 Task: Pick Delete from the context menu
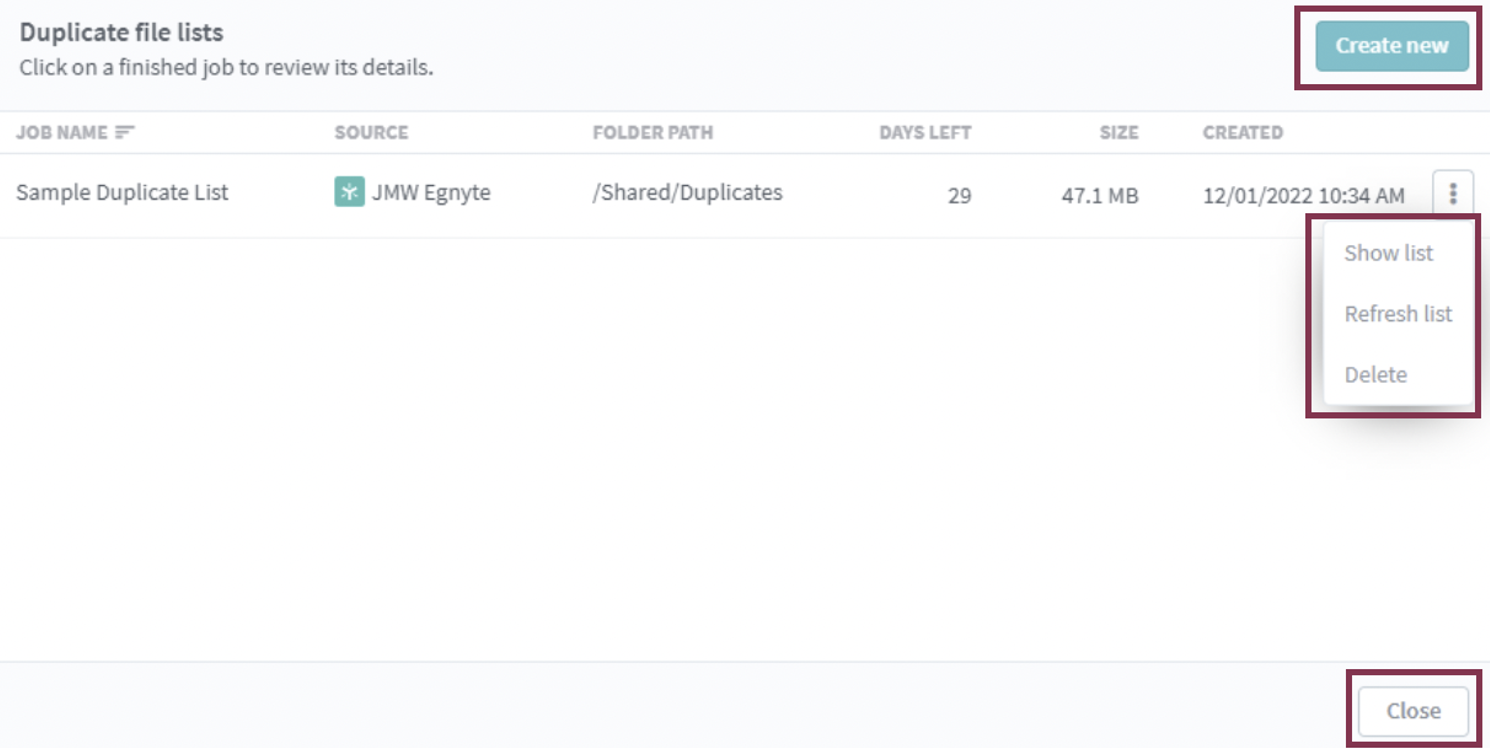(1376, 375)
